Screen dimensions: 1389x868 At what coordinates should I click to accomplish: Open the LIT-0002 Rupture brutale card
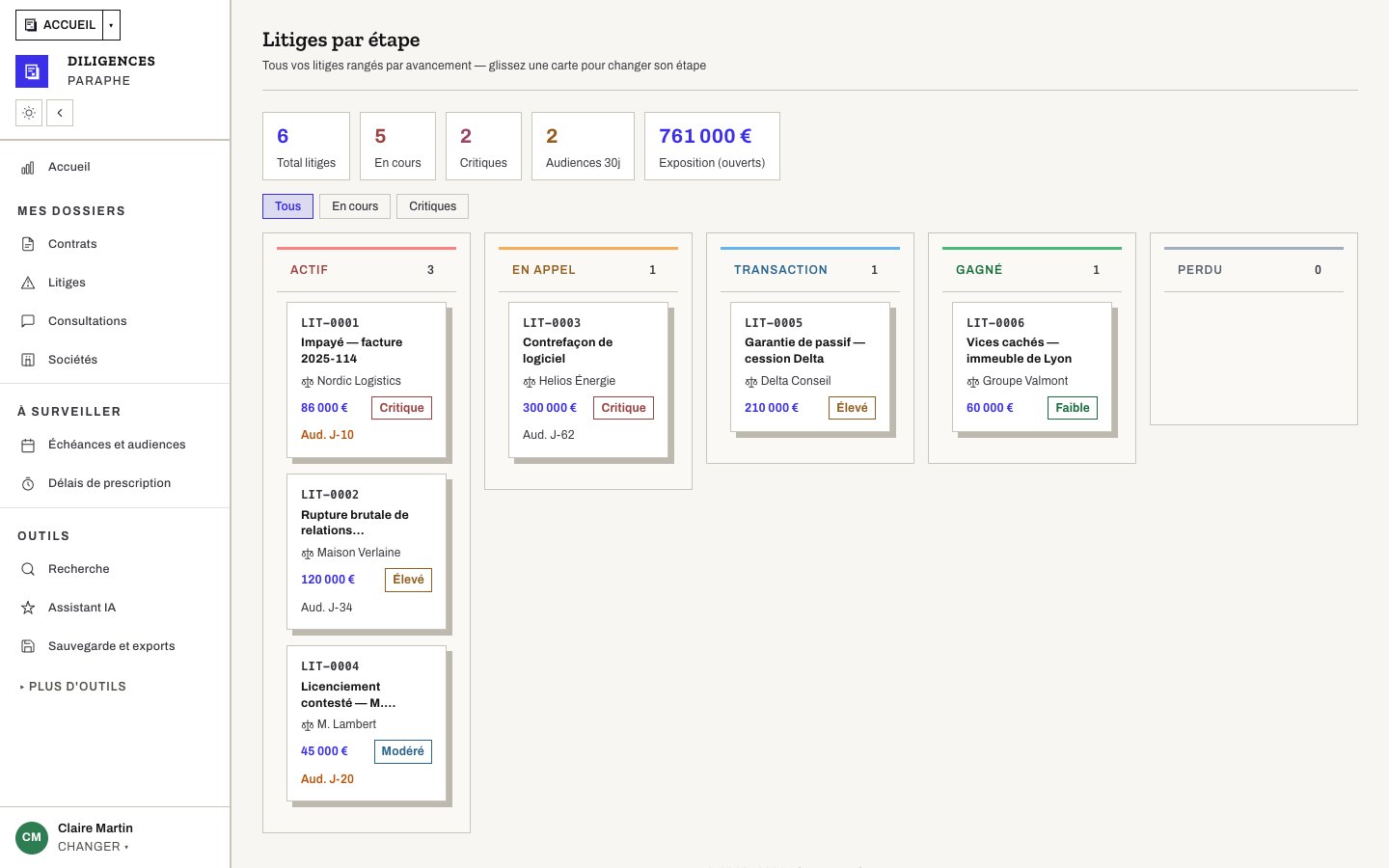coord(367,552)
